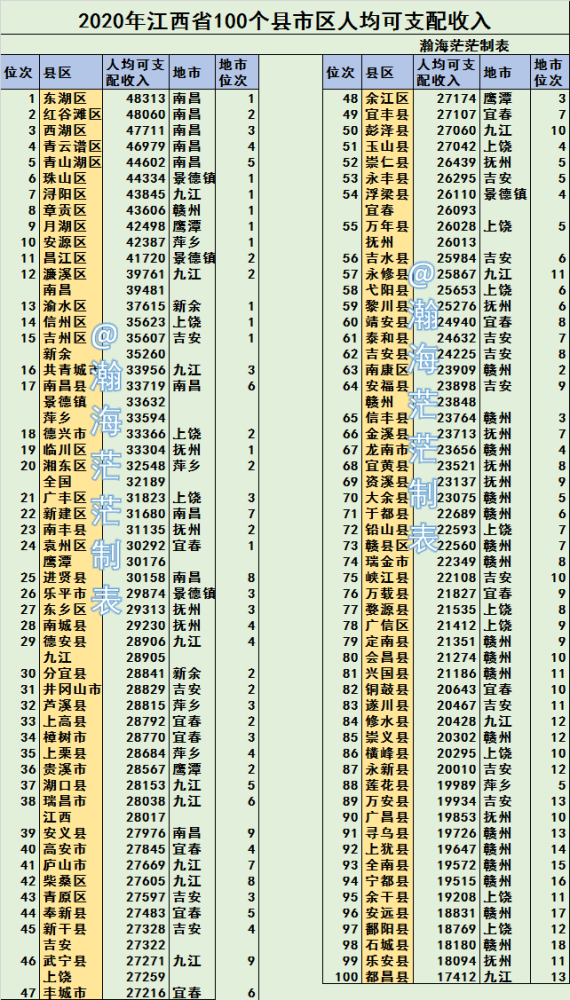This screenshot has width=570, height=1000.
Task: Select the cell "青山湖区"
Action: [72, 163]
